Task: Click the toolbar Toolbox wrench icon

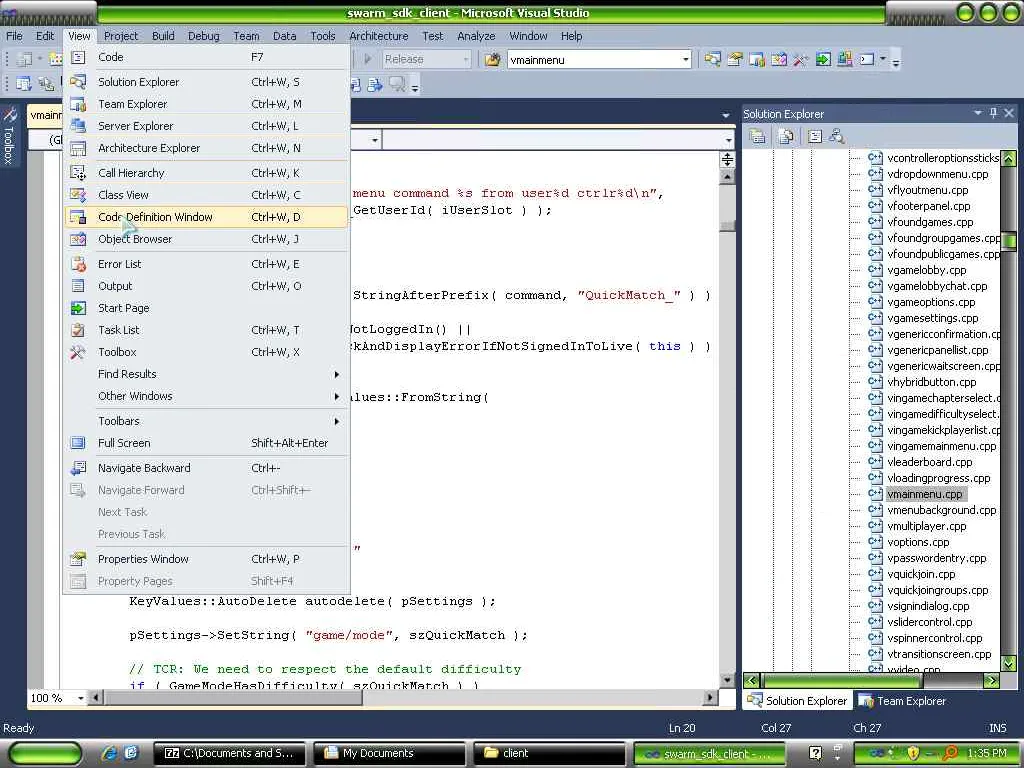Action: [x=801, y=60]
